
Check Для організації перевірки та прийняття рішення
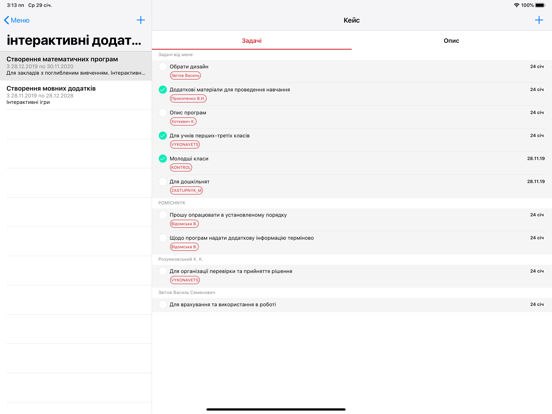click(163, 271)
